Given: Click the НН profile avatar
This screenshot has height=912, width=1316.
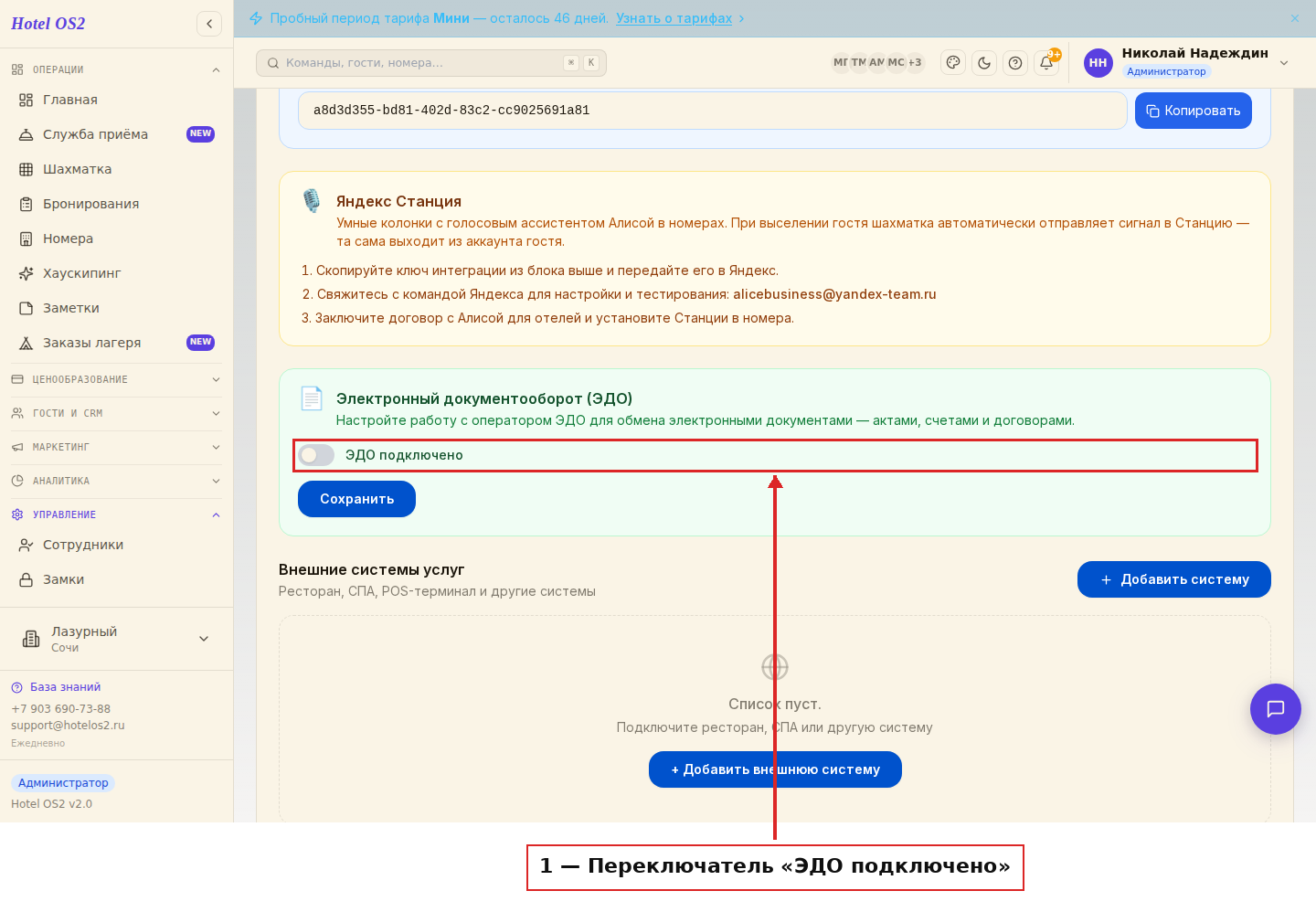Looking at the screenshot, I should [1098, 63].
